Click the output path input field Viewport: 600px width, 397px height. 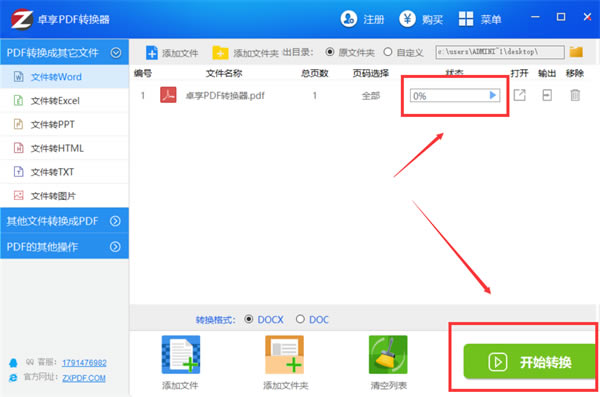click(x=500, y=52)
